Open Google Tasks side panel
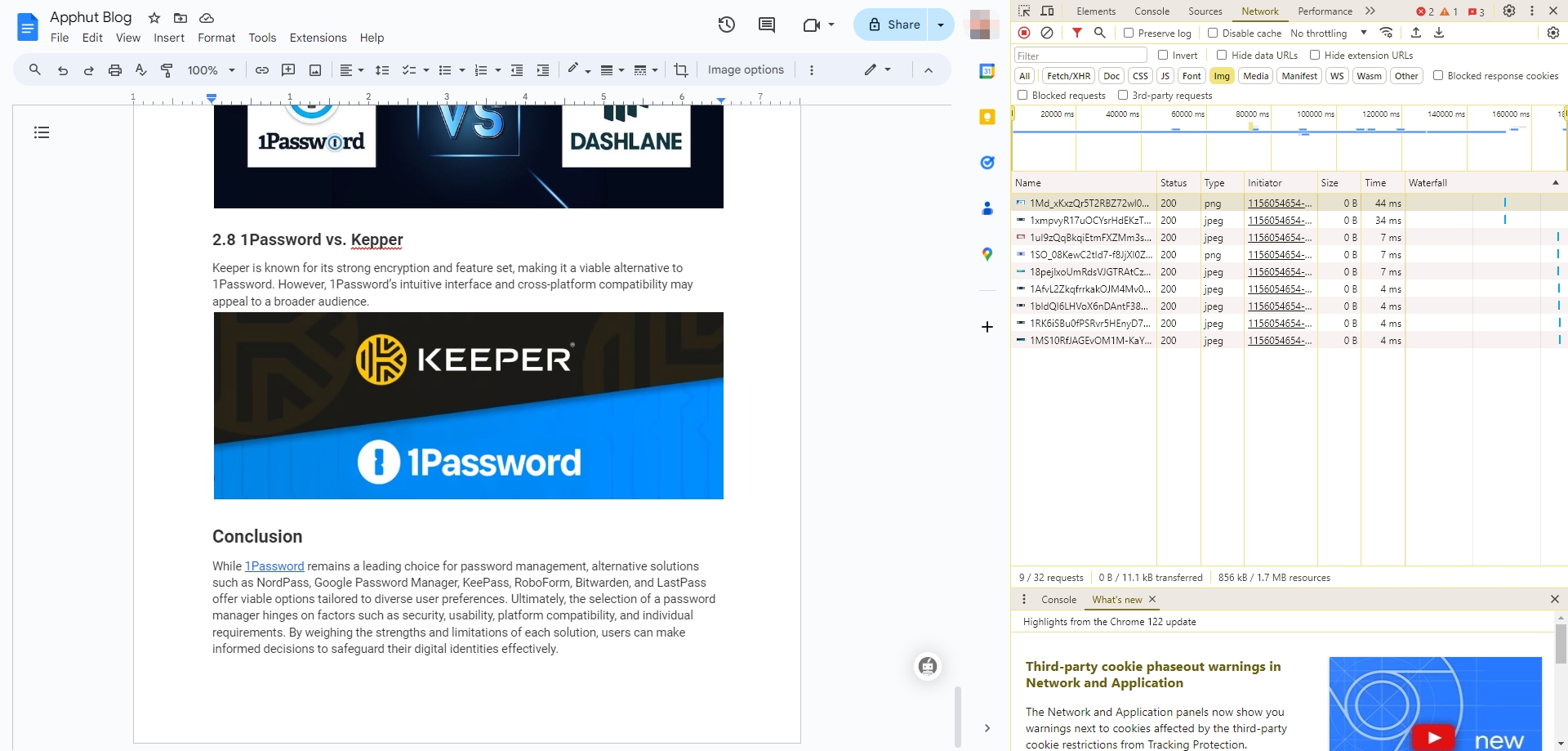 [x=987, y=163]
